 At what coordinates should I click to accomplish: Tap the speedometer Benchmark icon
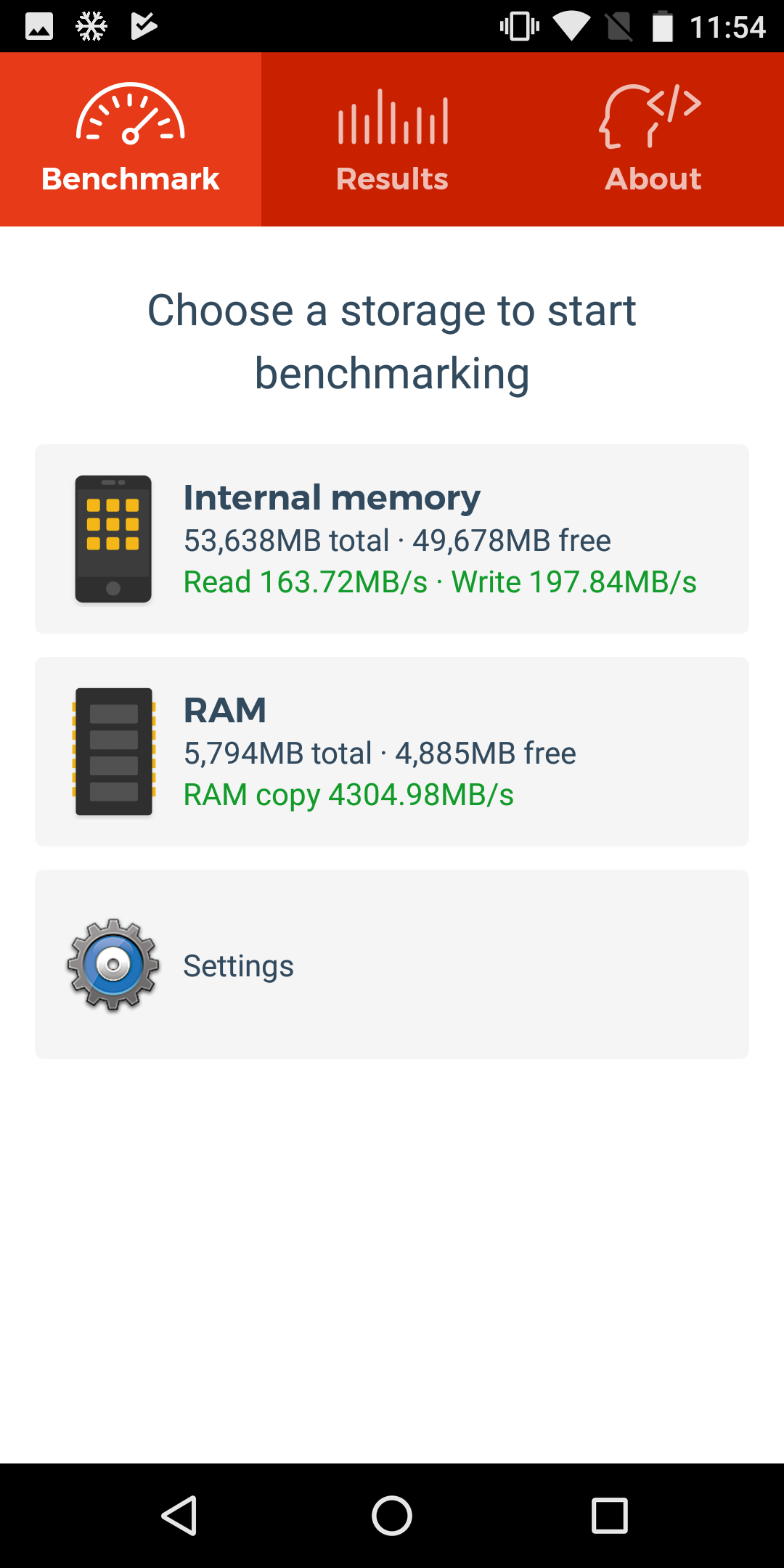(131, 114)
